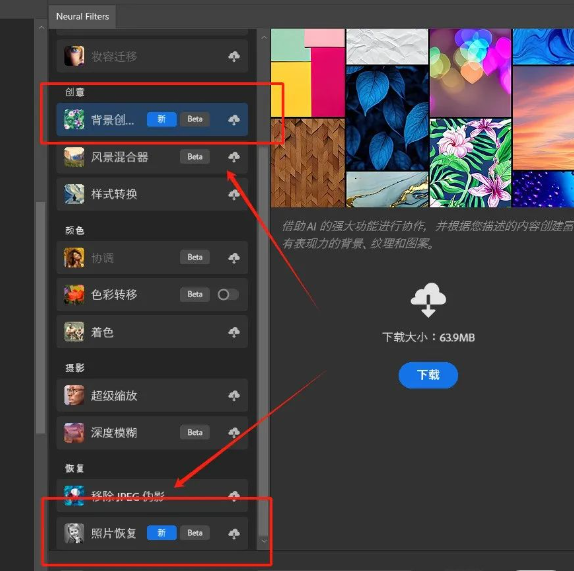Image resolution: width=574 pixels, height=571 pixels.
Task: Click the 照片恢复 filter thumbnail icon
Action: point(74,533)
